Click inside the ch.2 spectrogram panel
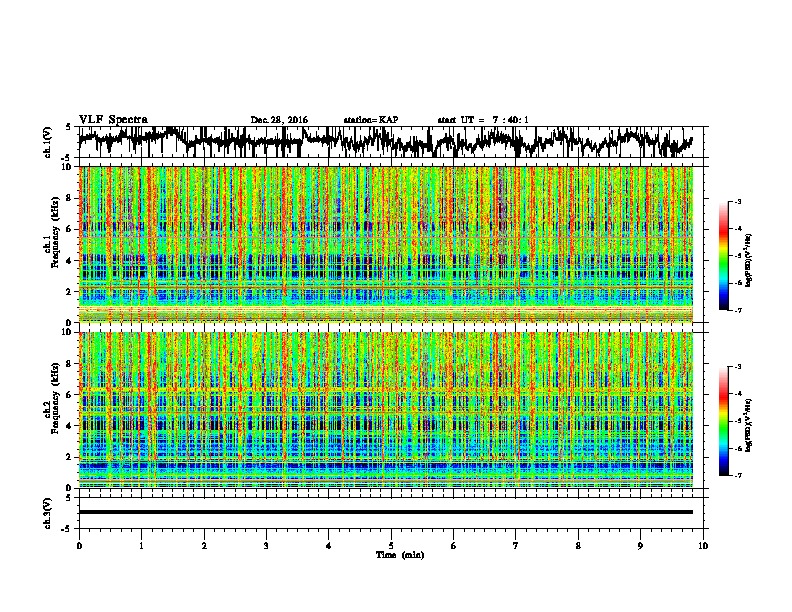The image size is (792, 612). [385, 410]
